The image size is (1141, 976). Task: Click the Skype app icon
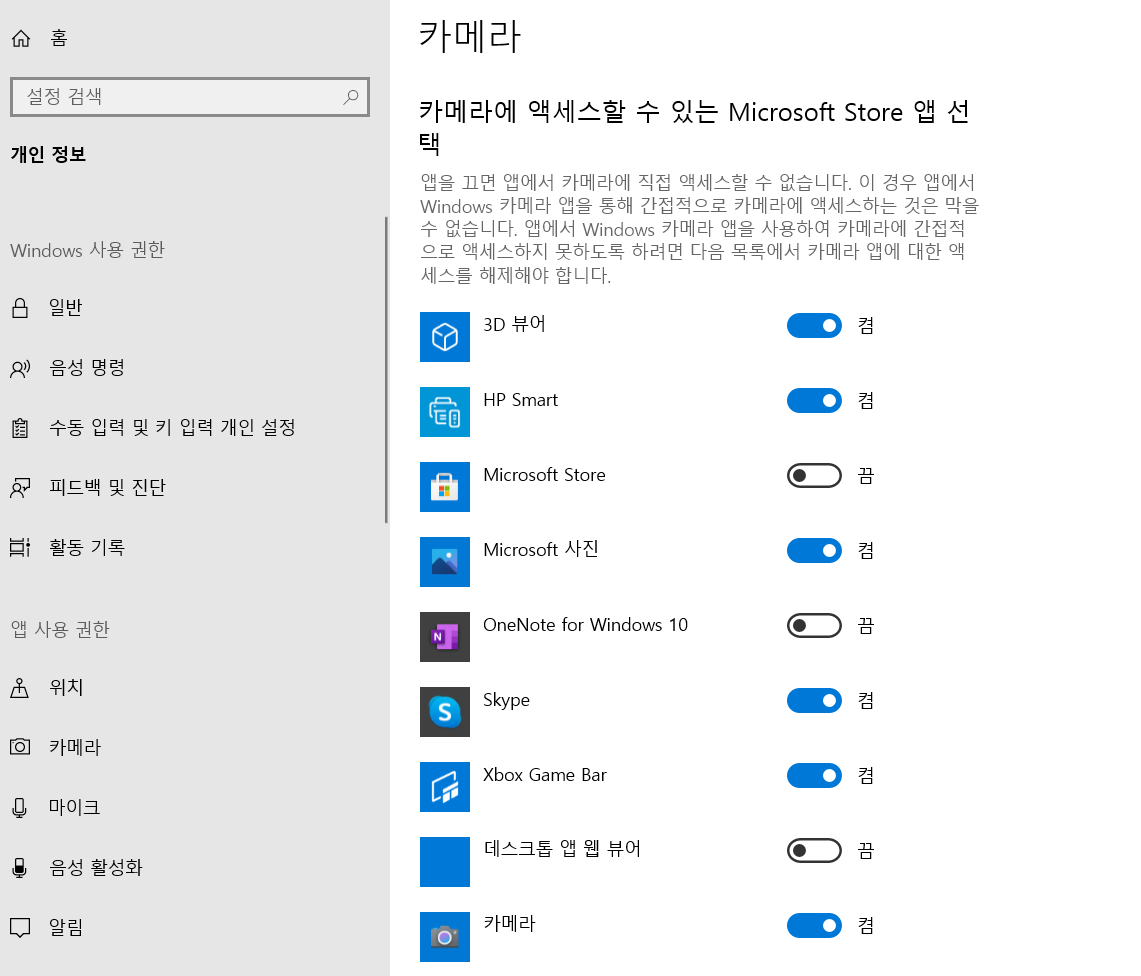point(445,712)
